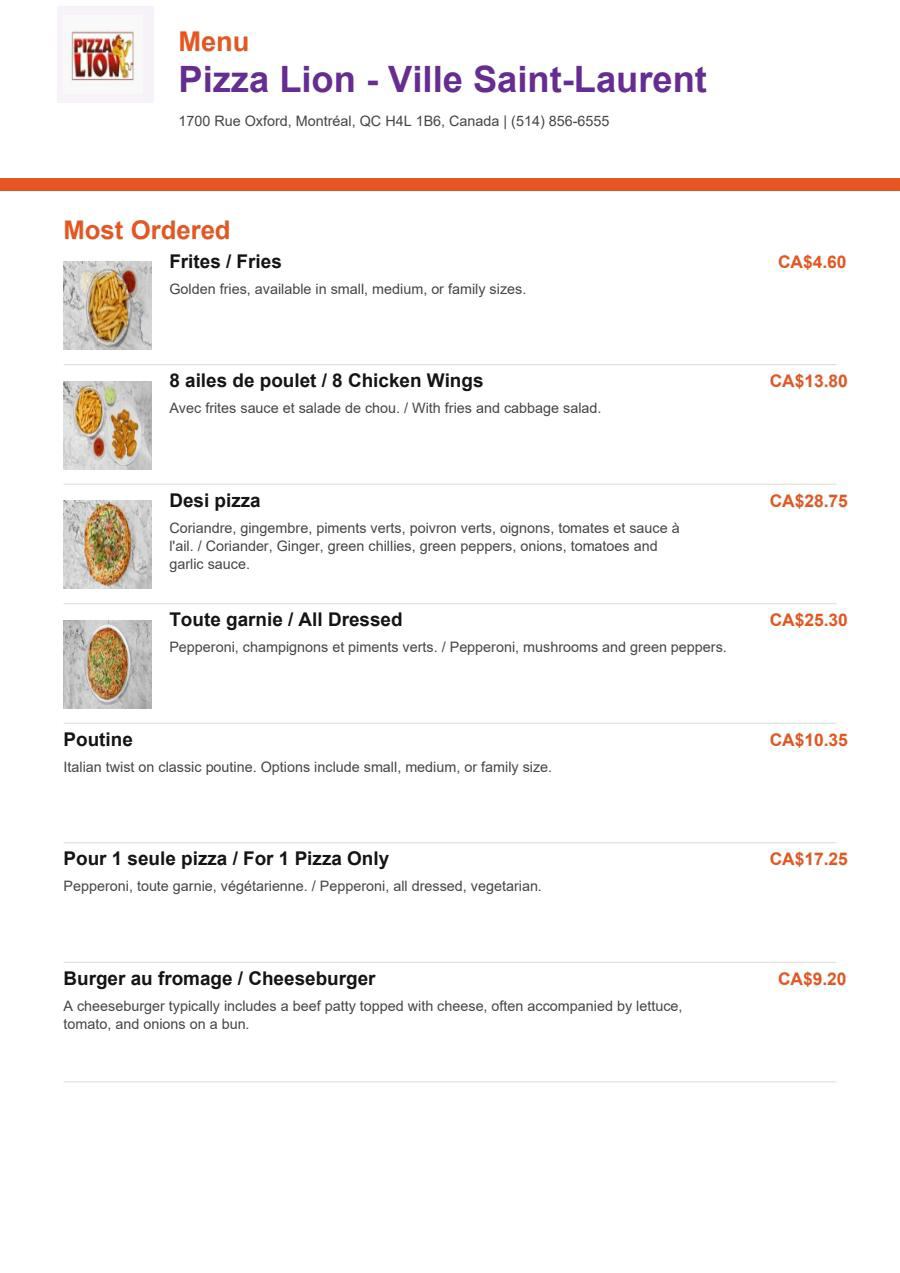
Task: Click the CA$4.60 fries price
Action: [x=812, y=263]
